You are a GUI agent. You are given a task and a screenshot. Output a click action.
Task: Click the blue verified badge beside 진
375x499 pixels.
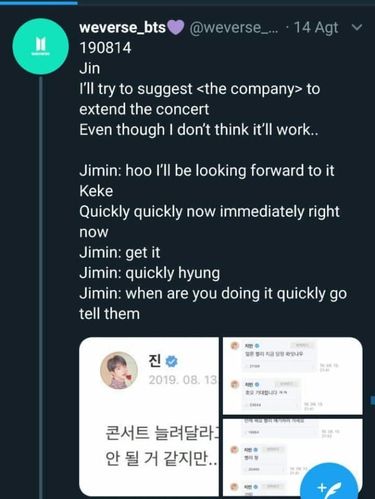pos(172,361)
